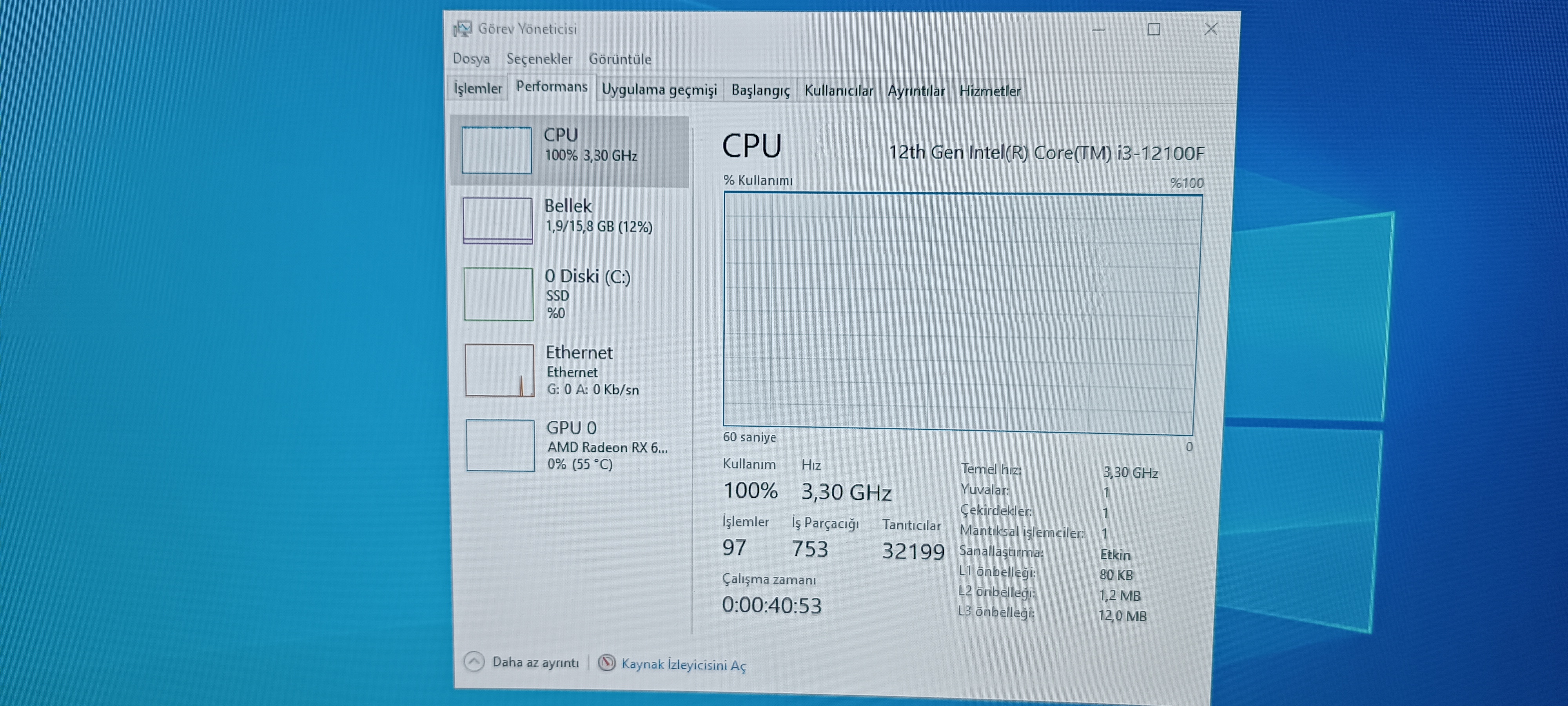Select the Ethernet mini graph thumbnail
This screenshot has height=706, width=1568.
point(499,370)
